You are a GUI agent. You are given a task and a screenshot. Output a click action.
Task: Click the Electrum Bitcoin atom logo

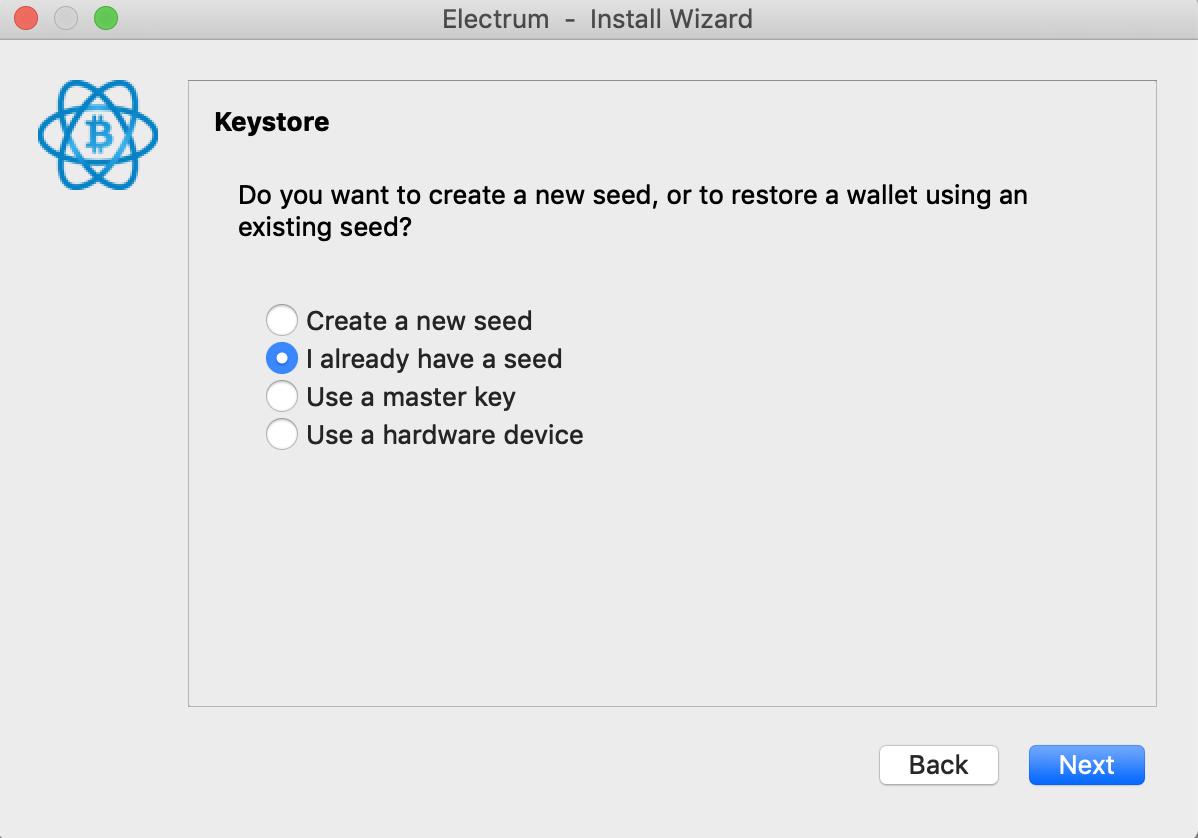pyautogui.click(x=98, y=135)
